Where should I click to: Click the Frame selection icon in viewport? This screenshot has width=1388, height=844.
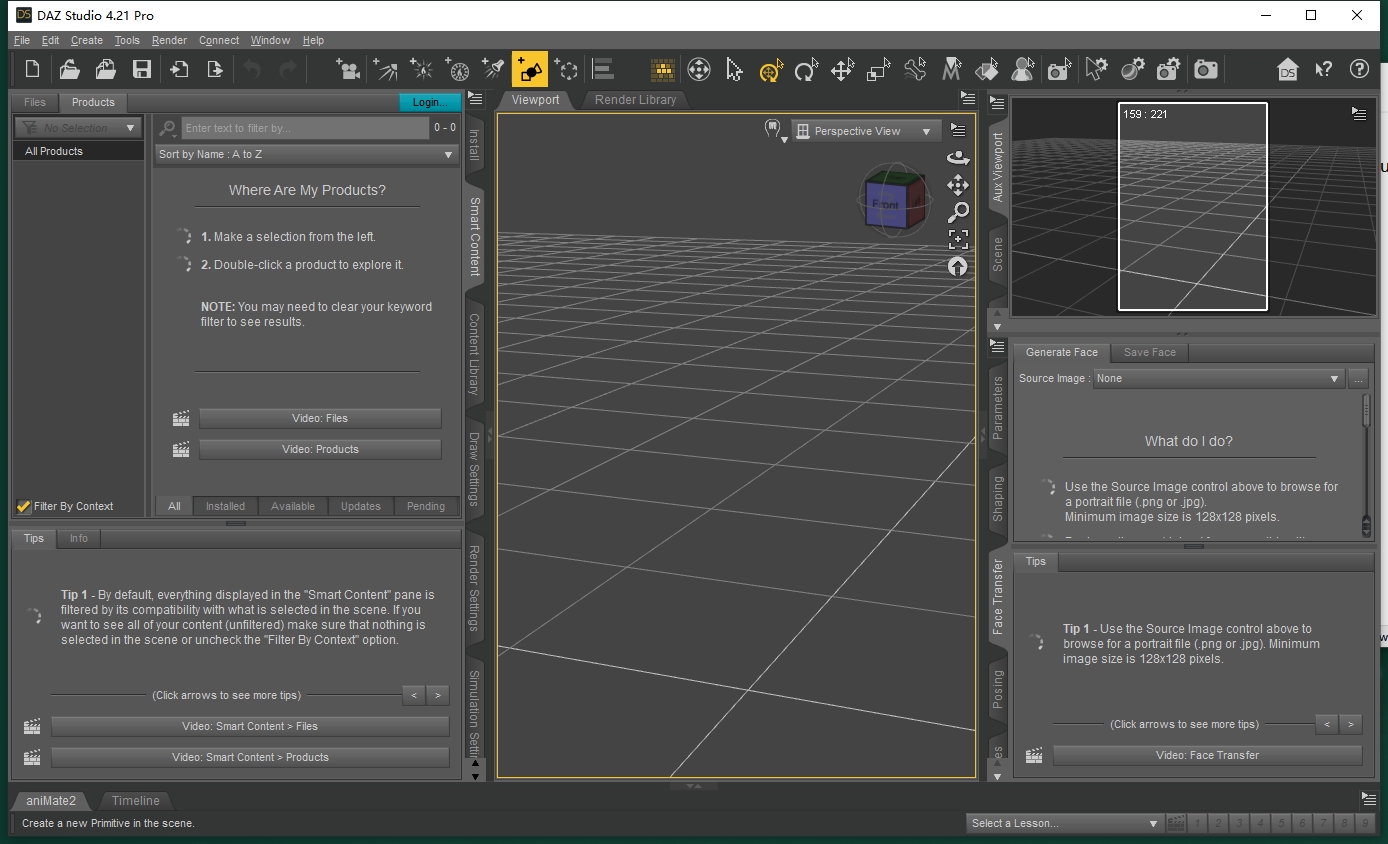[958, 239]
